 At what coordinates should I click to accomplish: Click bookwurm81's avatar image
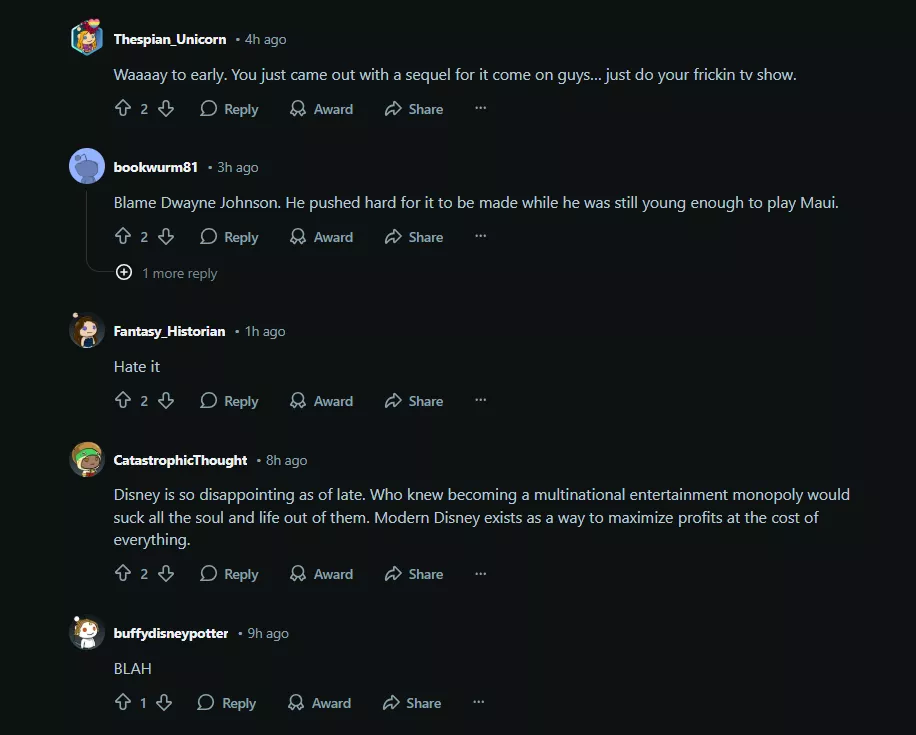(x=87, y=166)
